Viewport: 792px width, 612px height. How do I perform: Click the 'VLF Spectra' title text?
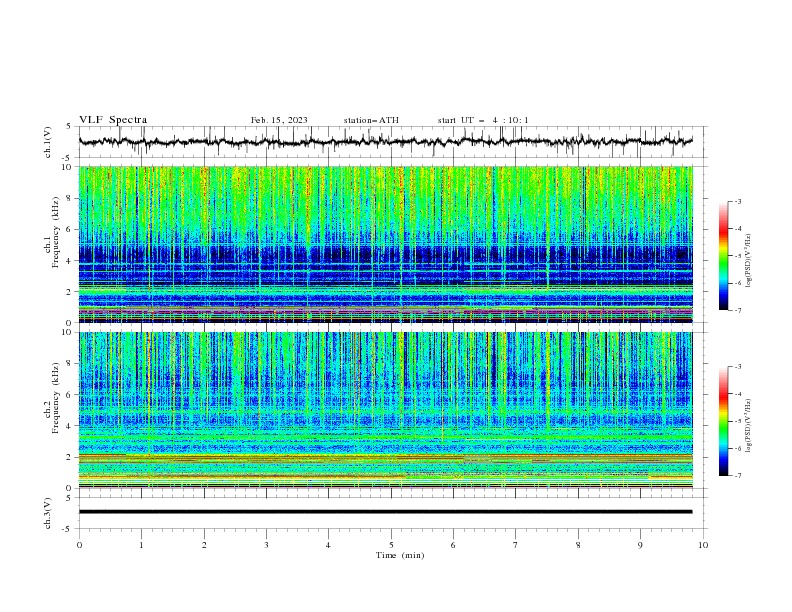[x=113, y=120]
